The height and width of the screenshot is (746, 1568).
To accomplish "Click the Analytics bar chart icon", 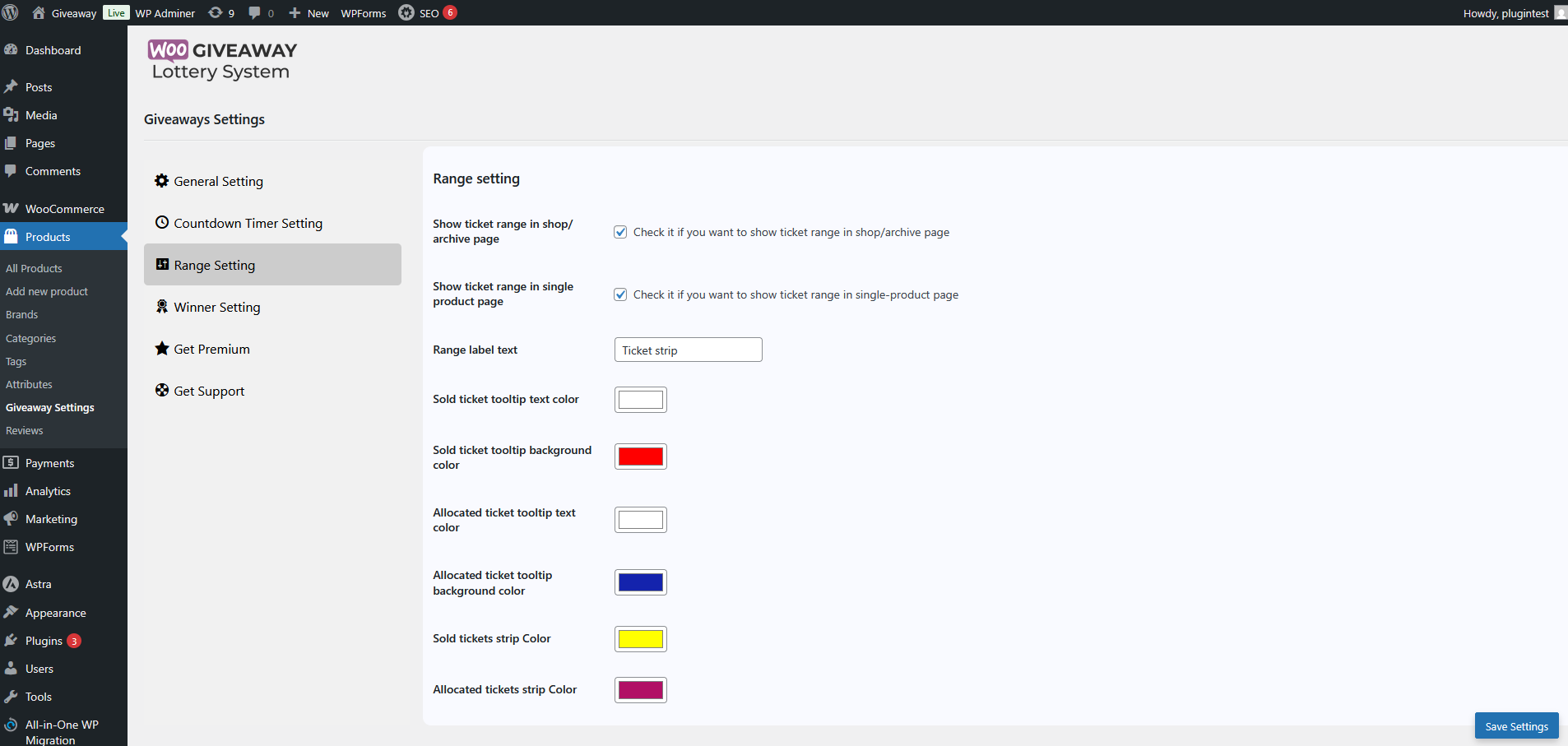I will 11,490.
